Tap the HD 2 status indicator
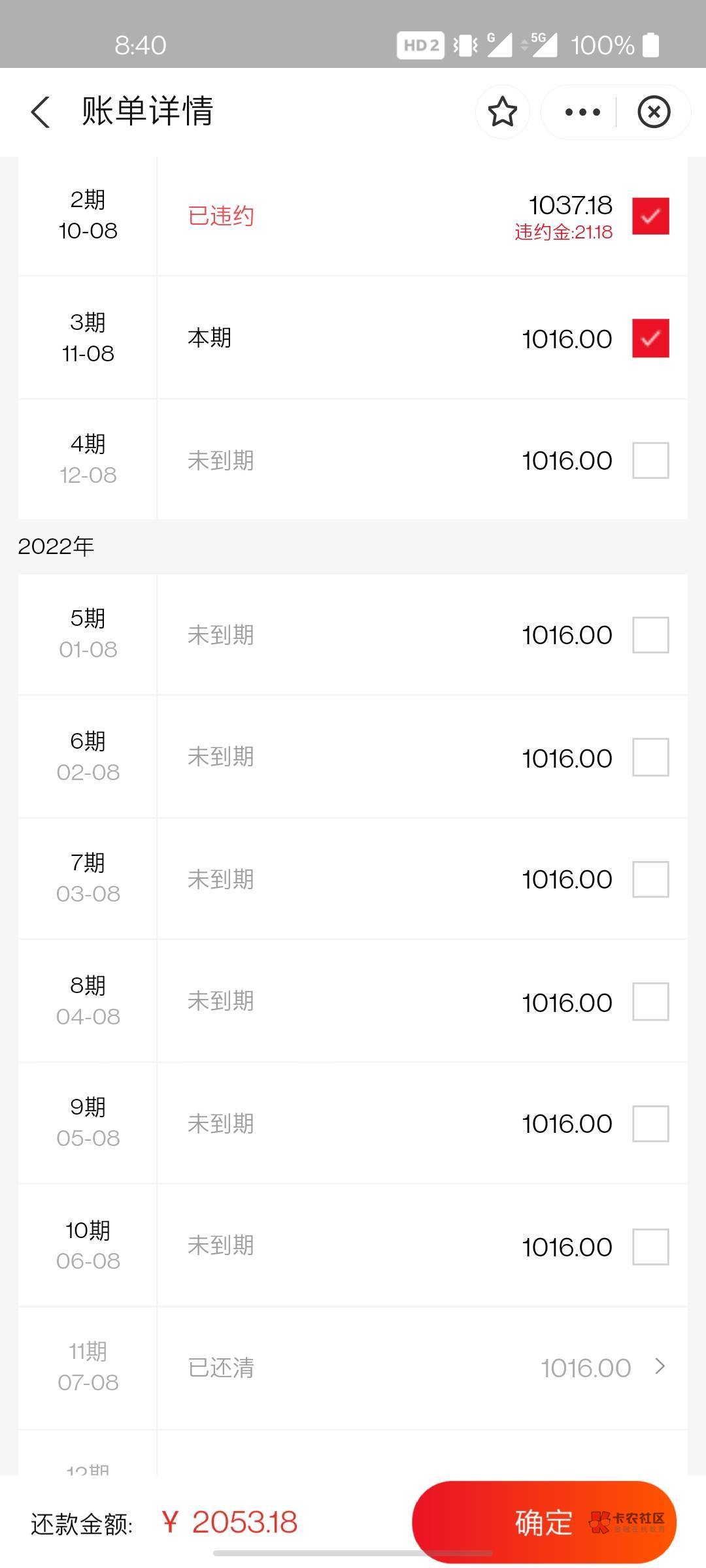Viewport: 706px width, 1568px height. [x=420, y=45]
